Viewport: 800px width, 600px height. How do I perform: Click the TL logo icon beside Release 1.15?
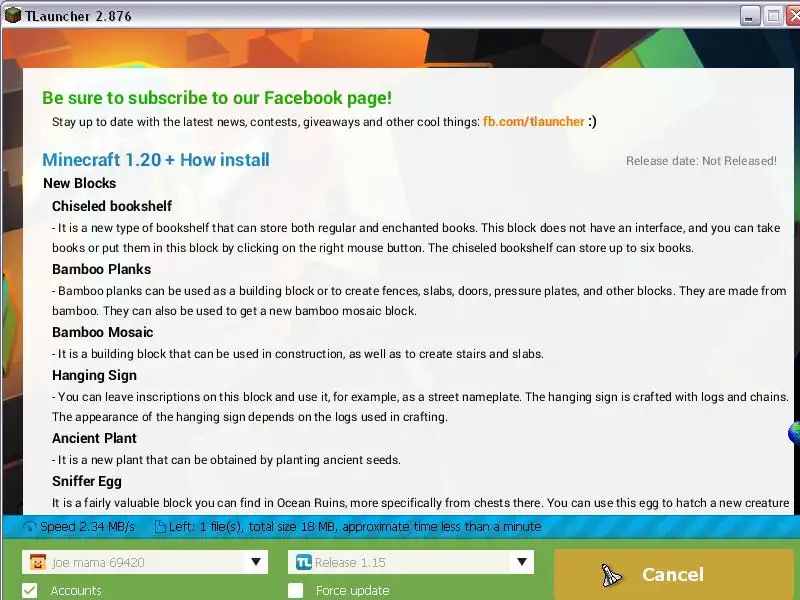304,562
